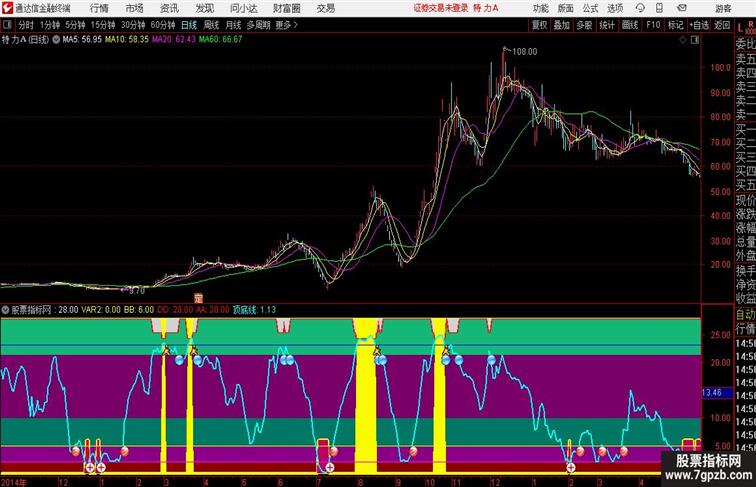Open the 公式 menu
756x487 pixels.
[x=590, y=8]
